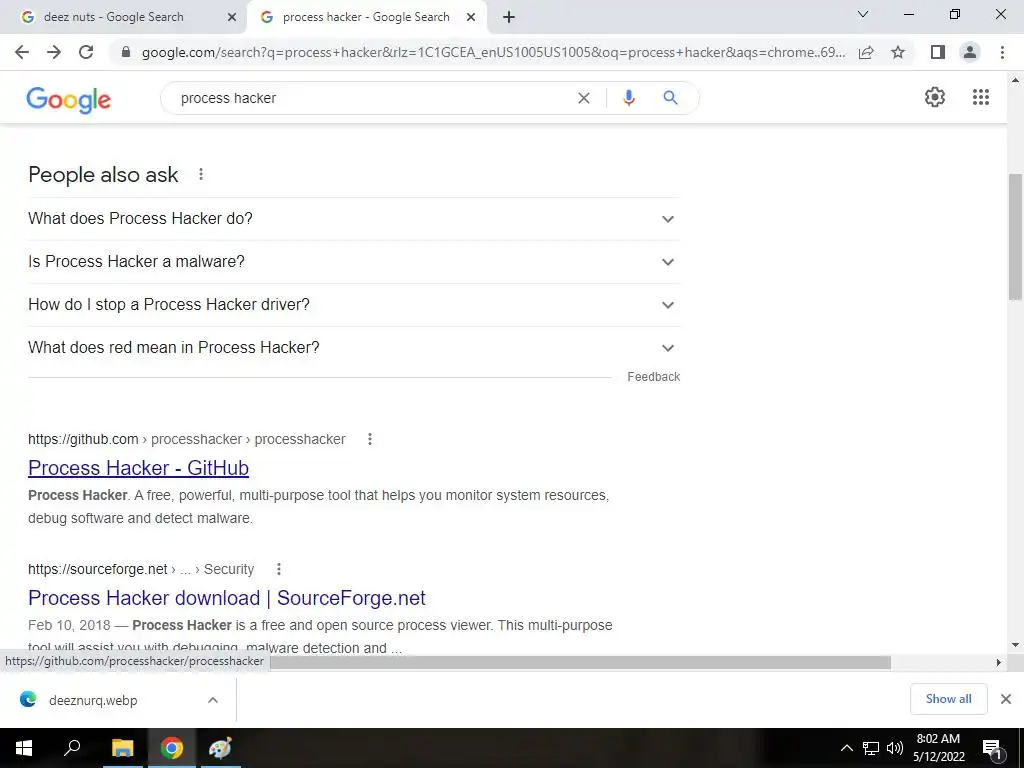Open the volume control in the tray

tap(895, 748)
